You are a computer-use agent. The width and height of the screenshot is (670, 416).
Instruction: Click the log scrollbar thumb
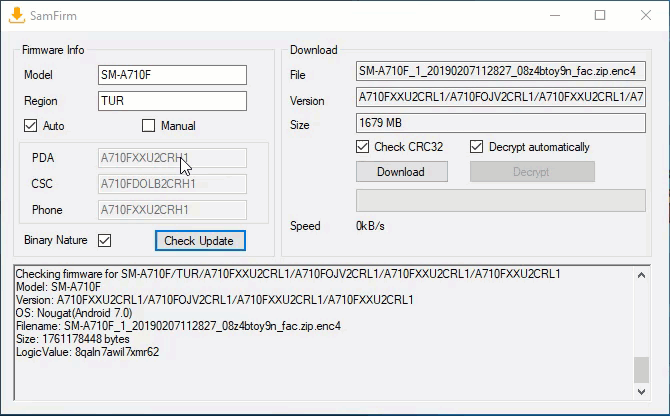641,370
